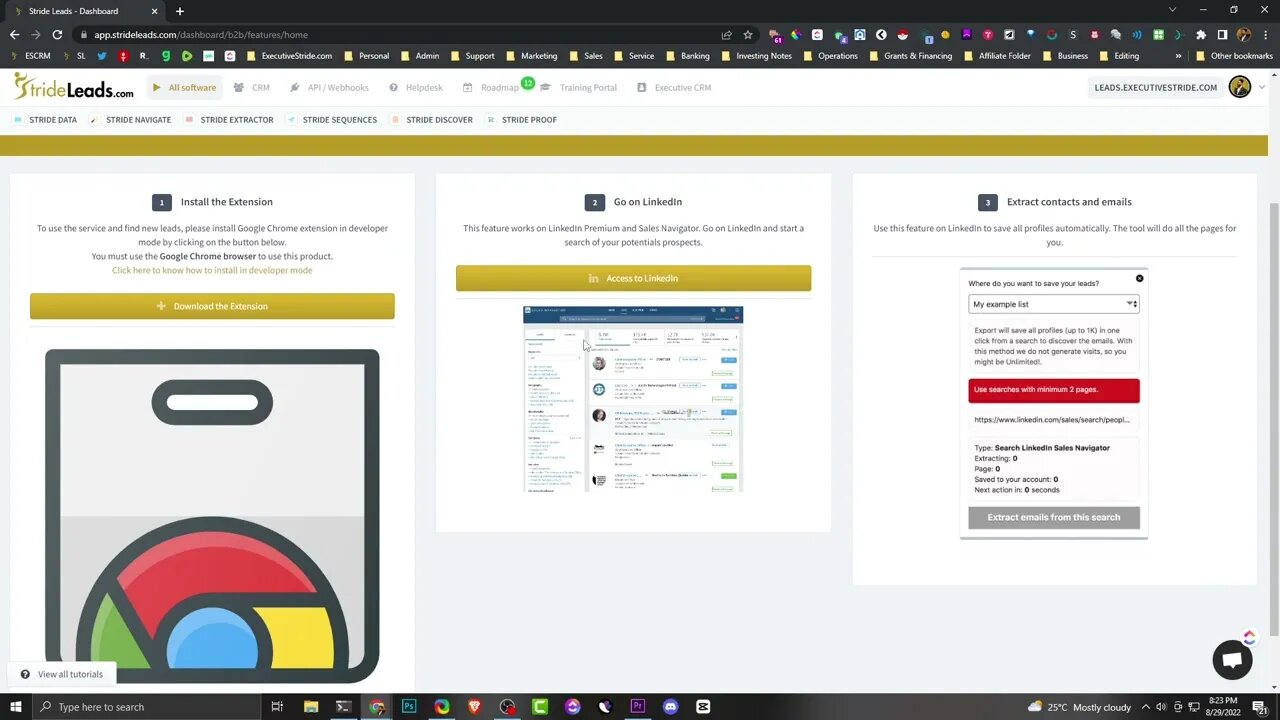Open the Marketing bookmarks folder
Screen dimensions: 1280x720
coord(531,56)
